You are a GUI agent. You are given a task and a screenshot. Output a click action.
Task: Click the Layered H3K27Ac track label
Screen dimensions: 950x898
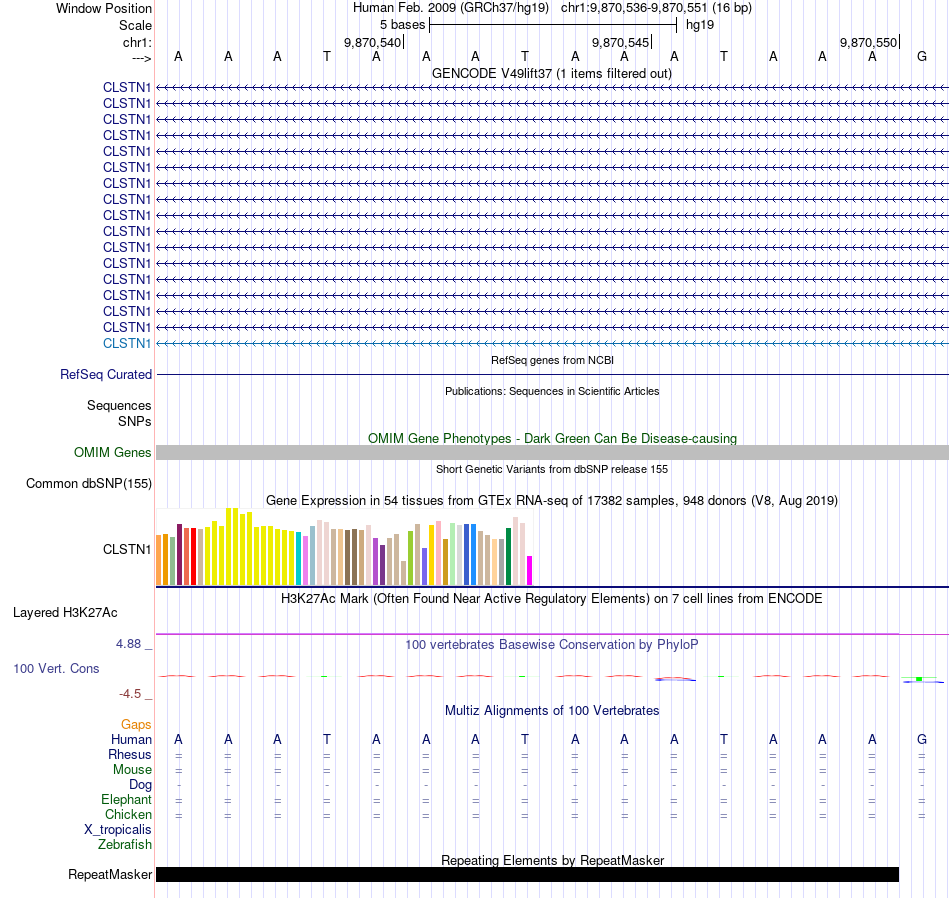pyautogui.click(x=65, y=613)
